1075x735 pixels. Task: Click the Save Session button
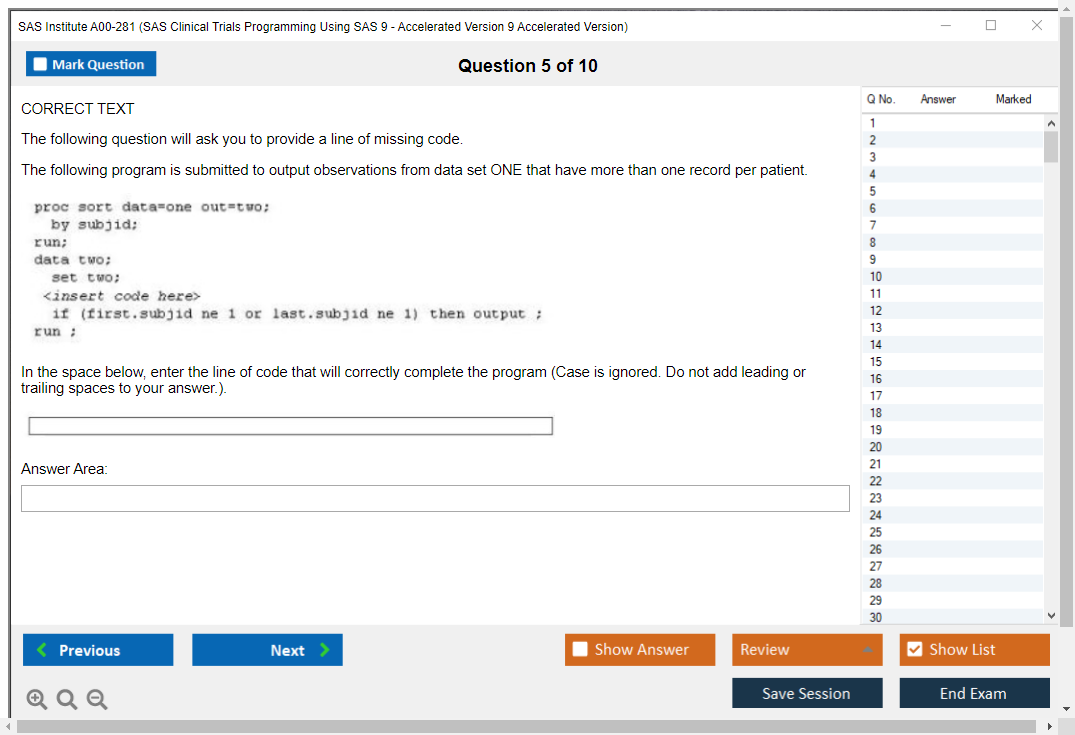[x=807, y=693]
